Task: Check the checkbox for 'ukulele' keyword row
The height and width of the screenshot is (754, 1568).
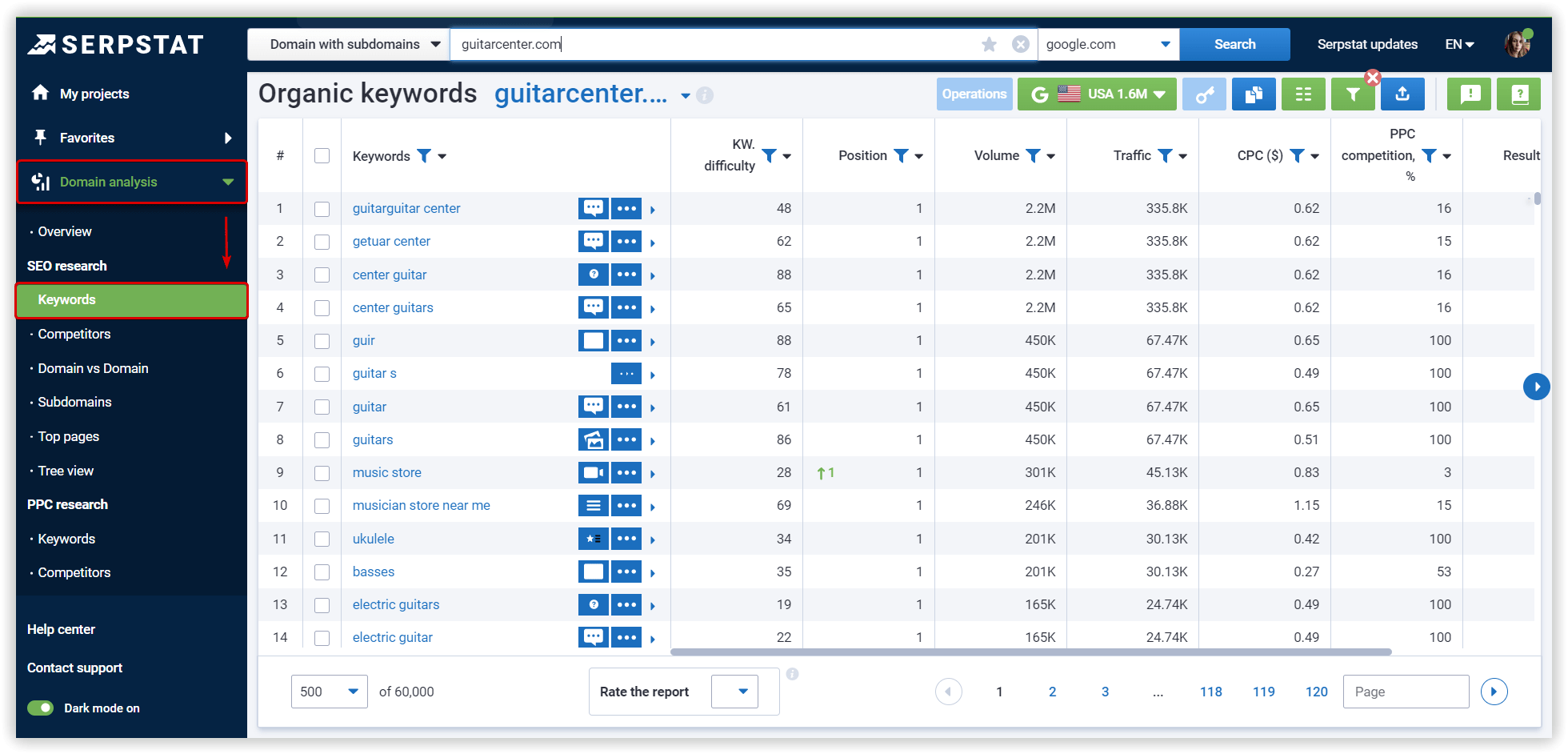Action: click(x=322, y=539)
